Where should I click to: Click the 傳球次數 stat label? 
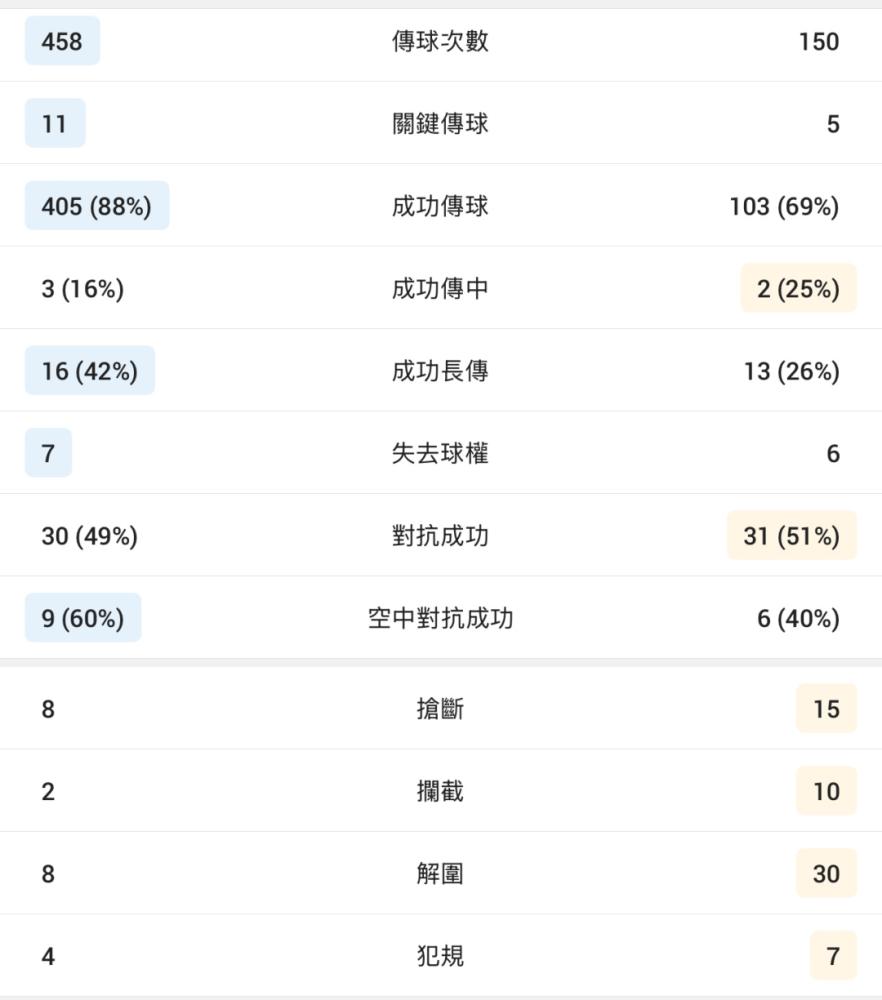click(x=440, y=41)
